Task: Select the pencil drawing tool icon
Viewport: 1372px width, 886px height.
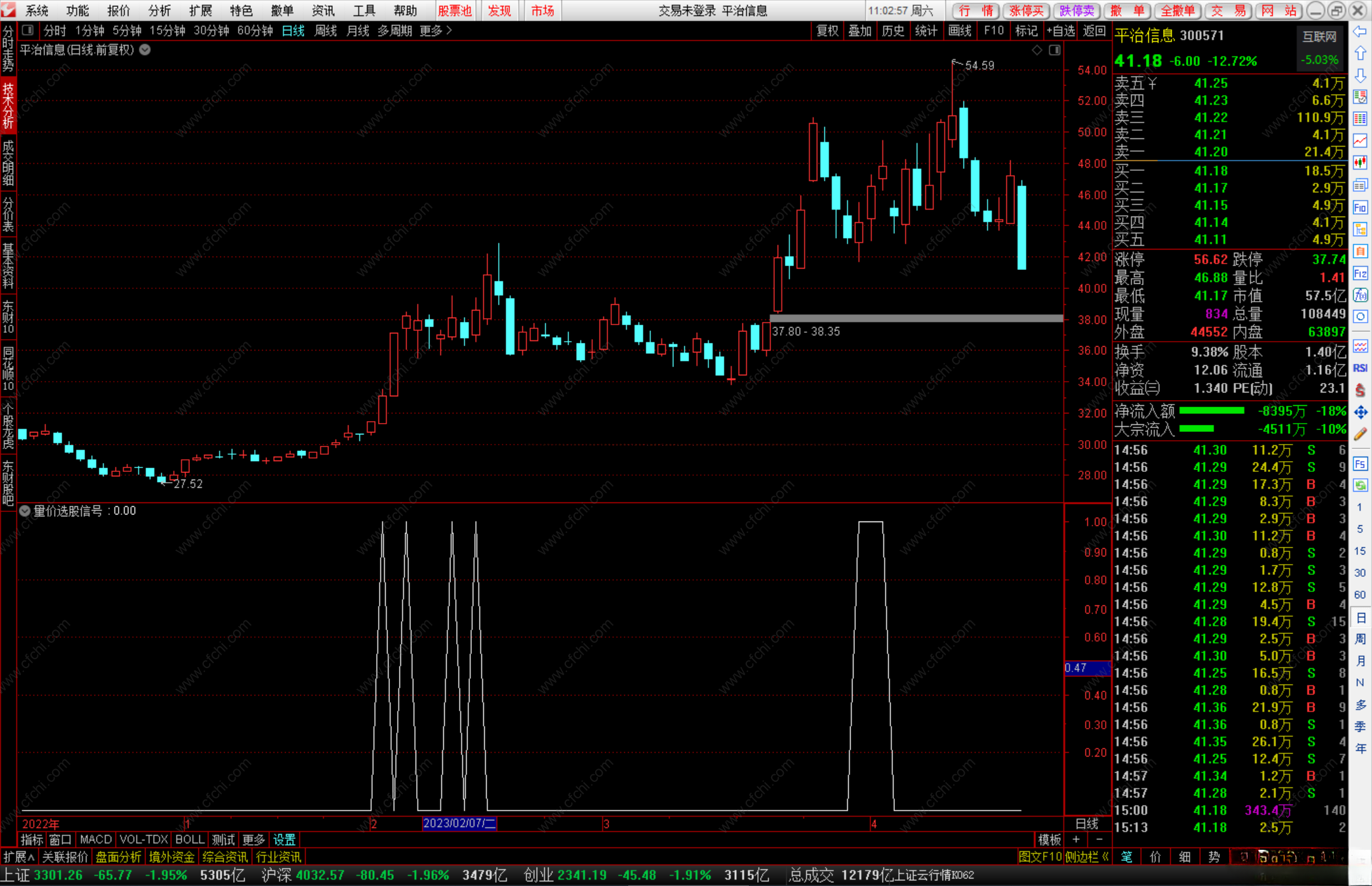Action: click(1360, 434)
